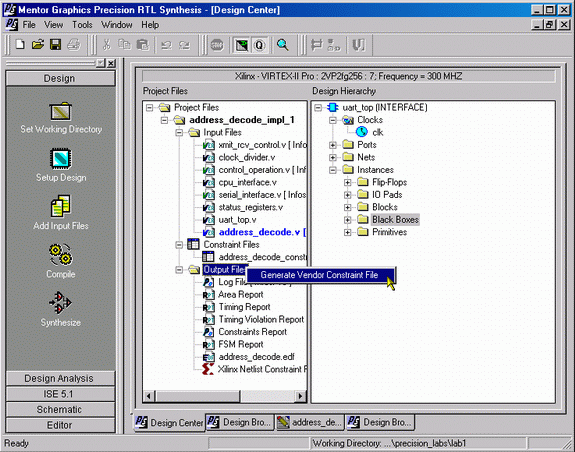Viewport: 575px width, 452px height.
Task: Close the left design bar panel
Action: tap(111, 63)
